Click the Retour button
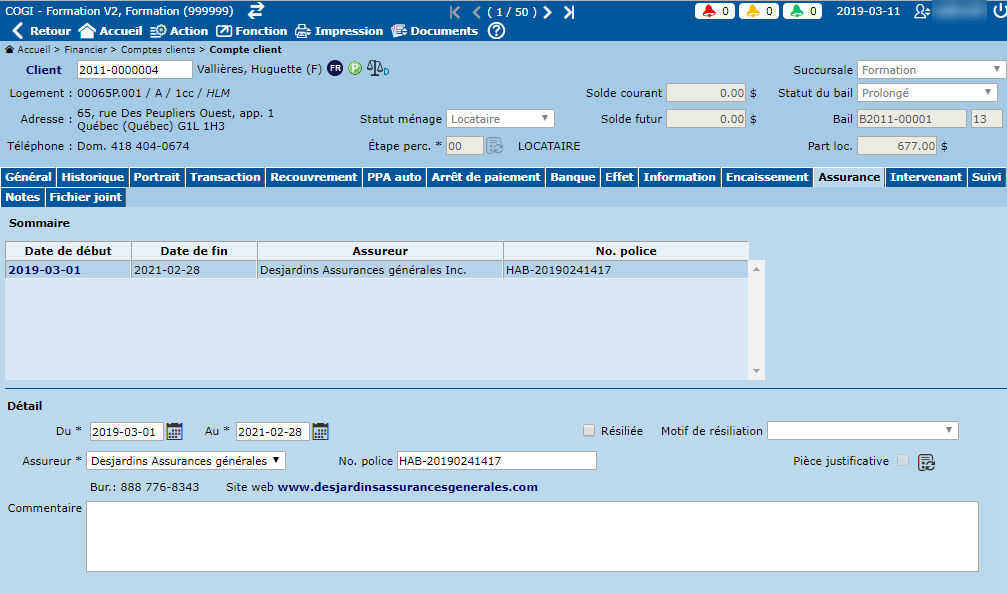Image resolution: width=1007 pixels, height=594 pixels. pyautogui.click(x=41, y=31)
